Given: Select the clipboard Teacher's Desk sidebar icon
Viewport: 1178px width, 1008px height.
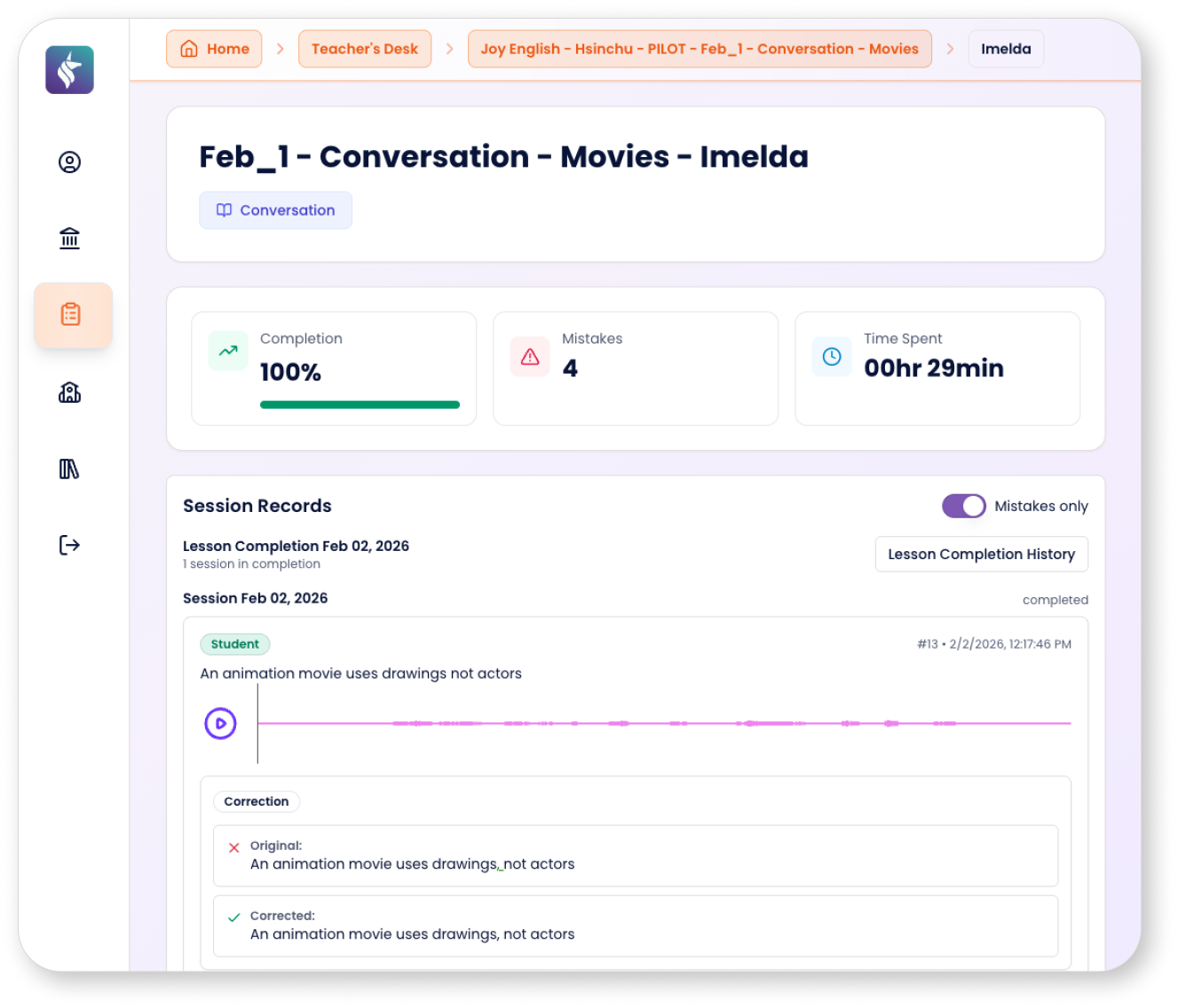Looking at the screenshot, I should point(71,314).
